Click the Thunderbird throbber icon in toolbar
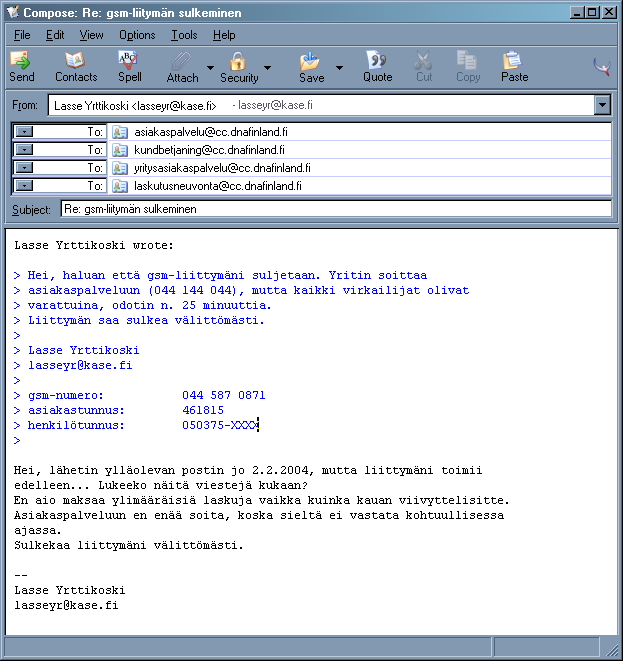The height and width of the screenshot is (661, 623). tap(602, 67)
